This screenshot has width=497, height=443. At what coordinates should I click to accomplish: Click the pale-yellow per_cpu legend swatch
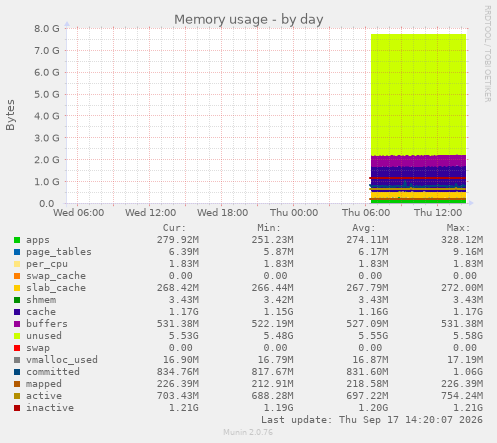click(17, 264)
